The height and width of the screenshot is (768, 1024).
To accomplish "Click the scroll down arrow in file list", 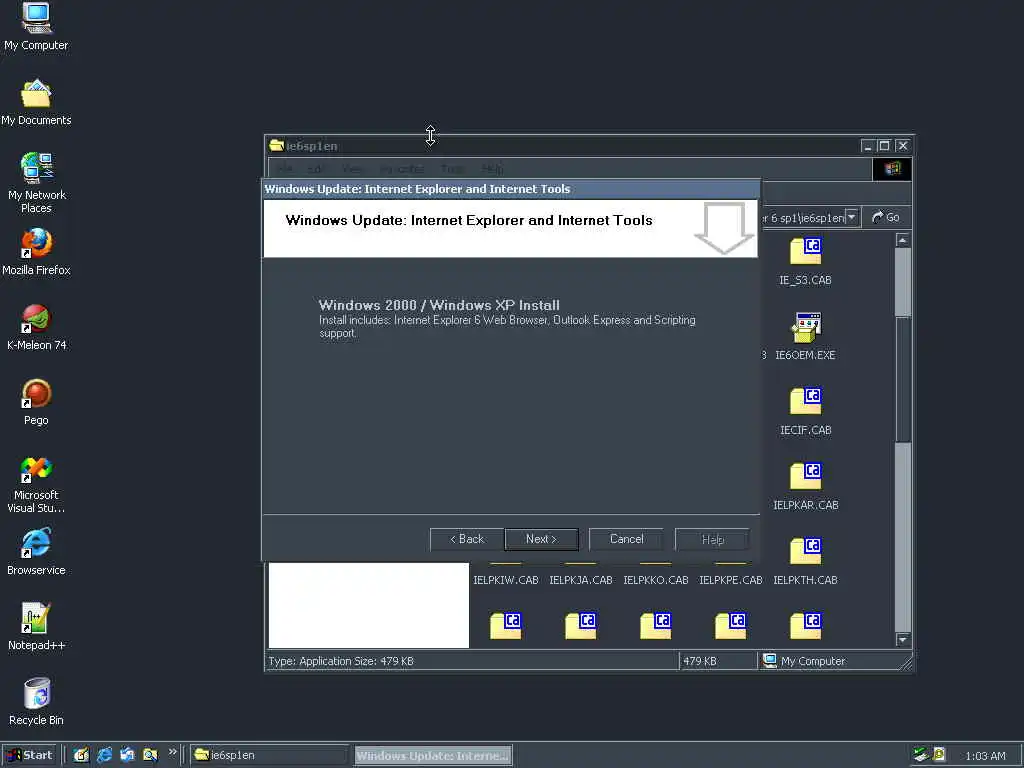I will (x=903, y=640).
